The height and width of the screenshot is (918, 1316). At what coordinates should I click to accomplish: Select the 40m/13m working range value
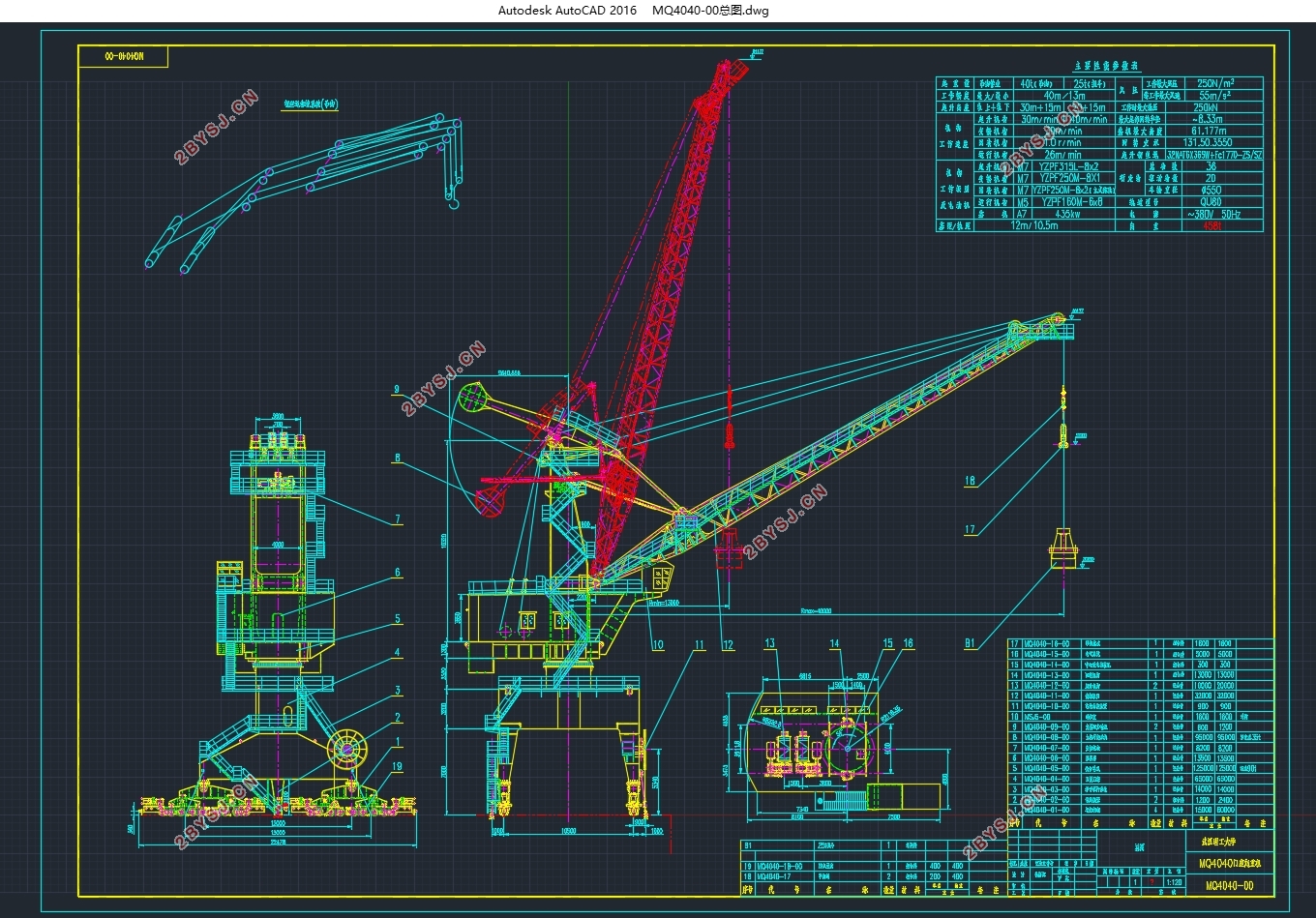[1064, 96]
